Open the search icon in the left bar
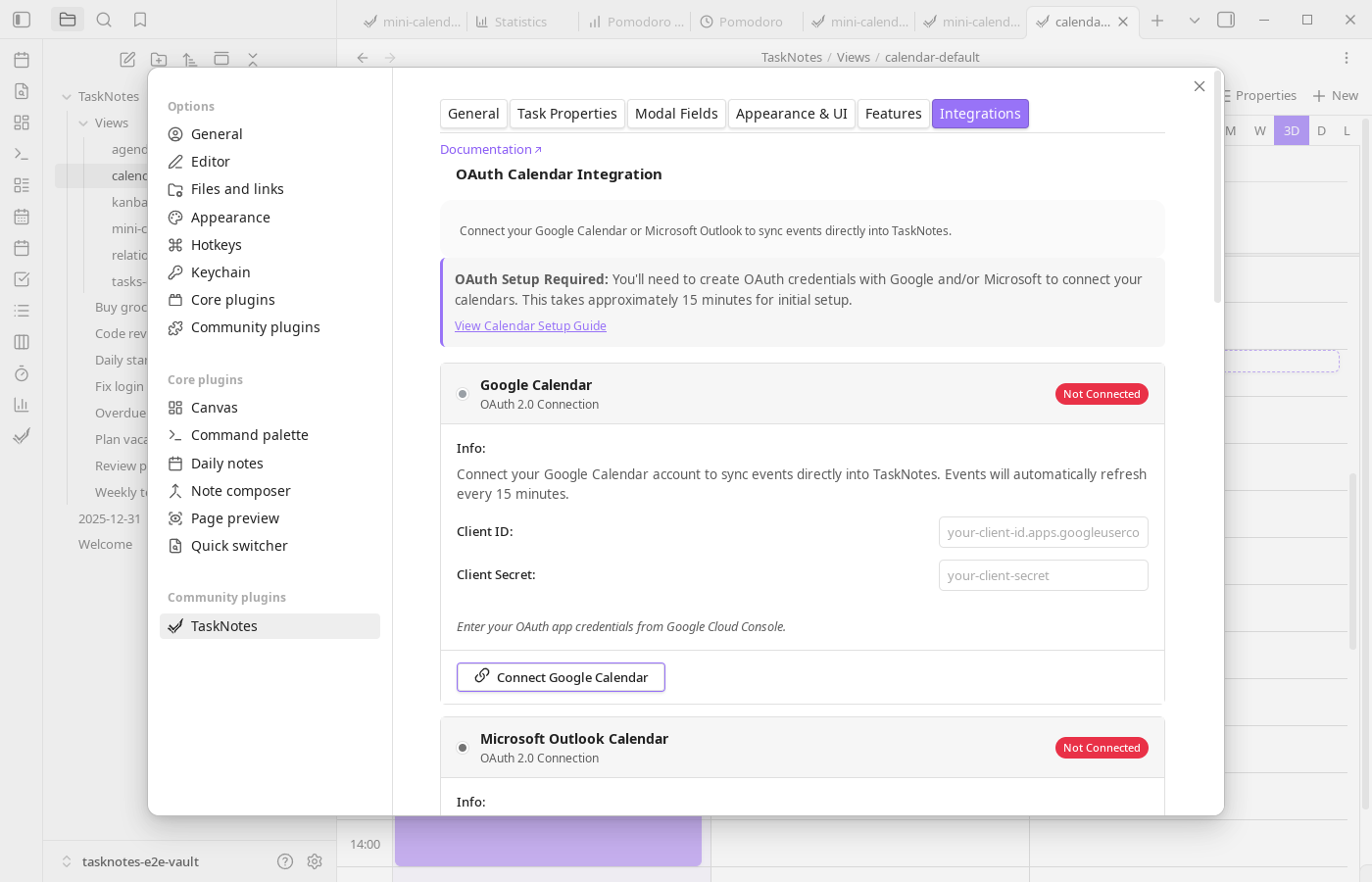1372x882 pixels. (x=103, y=19)
